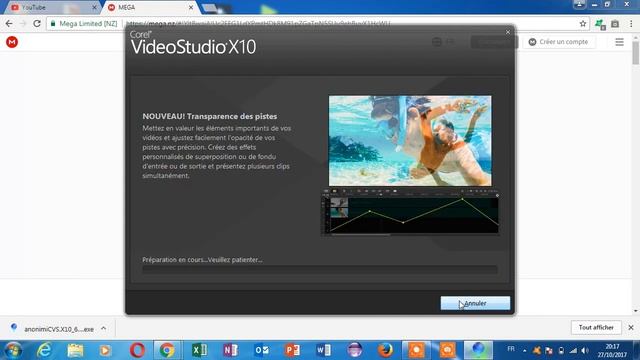Open Windows Media Player from the taskbar

(105, 350)
